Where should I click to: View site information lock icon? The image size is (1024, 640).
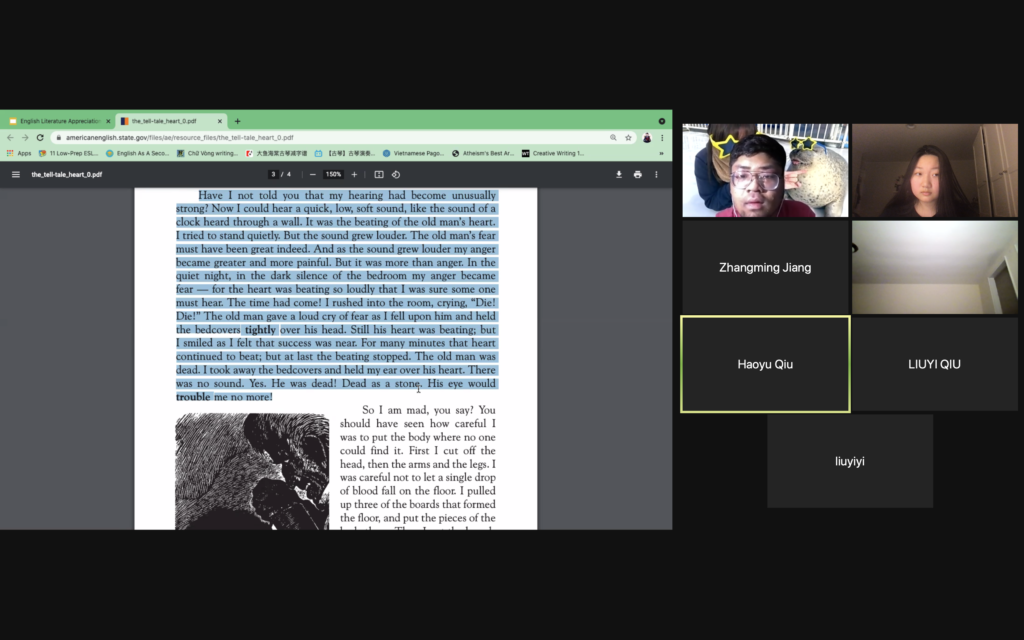pyautogui.click(x=59, y=138)
